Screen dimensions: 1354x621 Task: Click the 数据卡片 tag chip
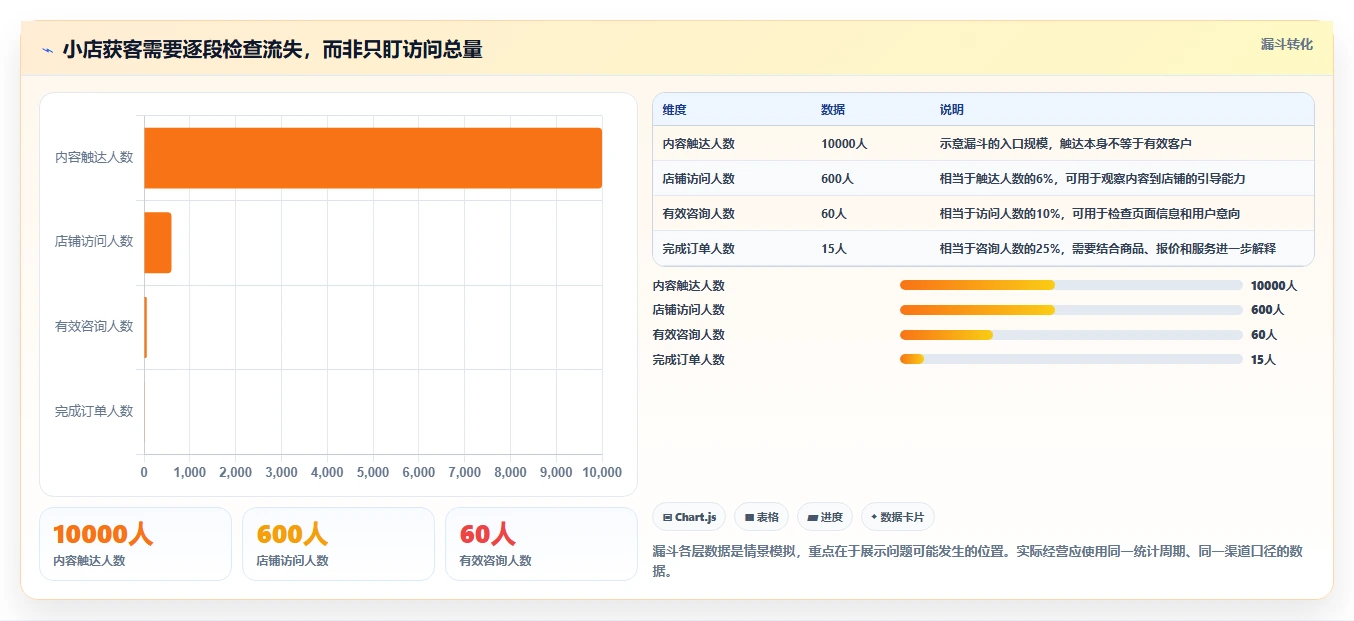[898, 517]
